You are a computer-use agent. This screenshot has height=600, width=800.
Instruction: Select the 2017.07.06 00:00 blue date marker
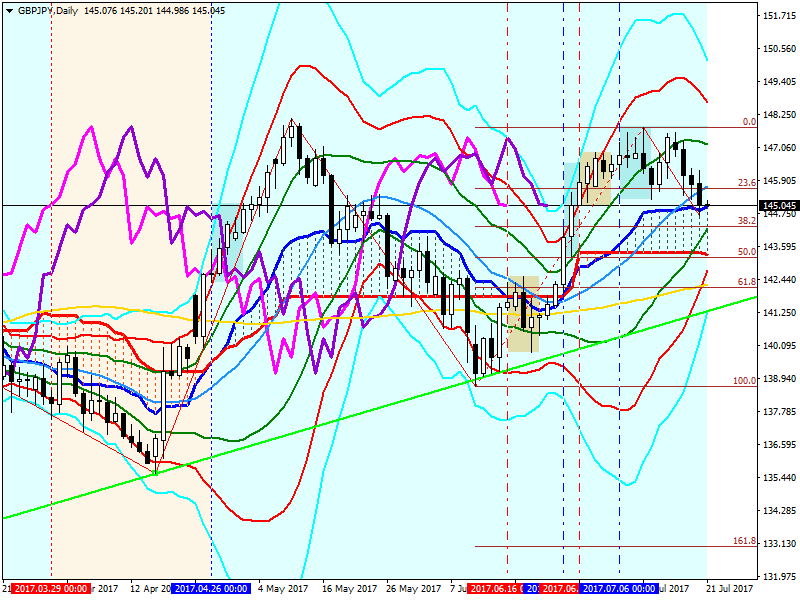pyautogui.click(x=619, y=589)
